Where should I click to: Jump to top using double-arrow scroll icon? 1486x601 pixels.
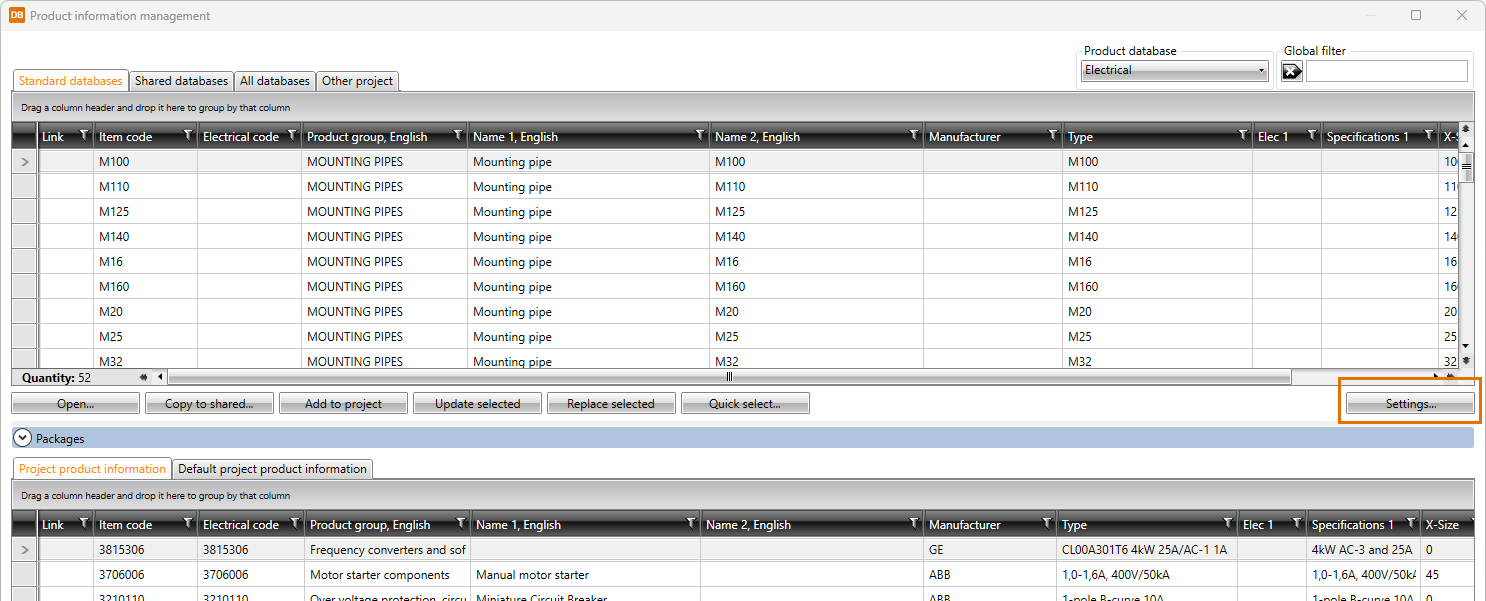point(1466,129)
